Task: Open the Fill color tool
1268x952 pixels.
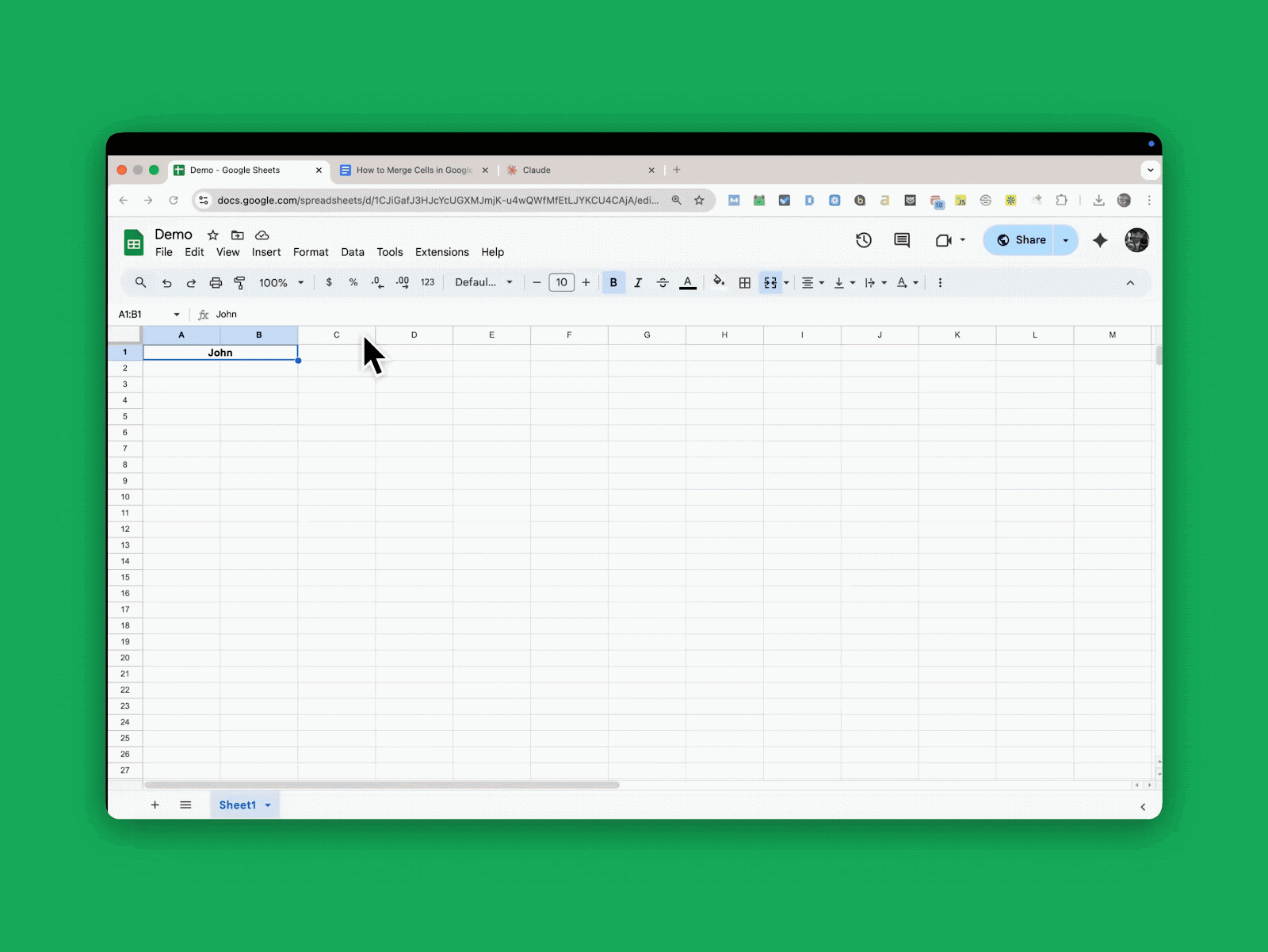Action: pyautogui.click(x=718, y=282)
